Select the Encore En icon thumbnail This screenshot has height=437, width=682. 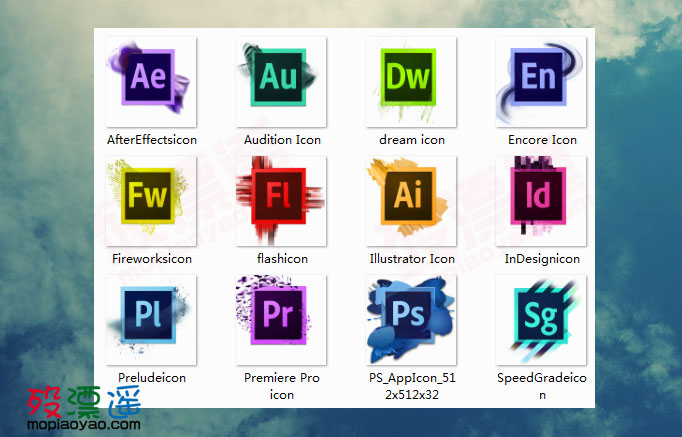[x=541, y=82]
